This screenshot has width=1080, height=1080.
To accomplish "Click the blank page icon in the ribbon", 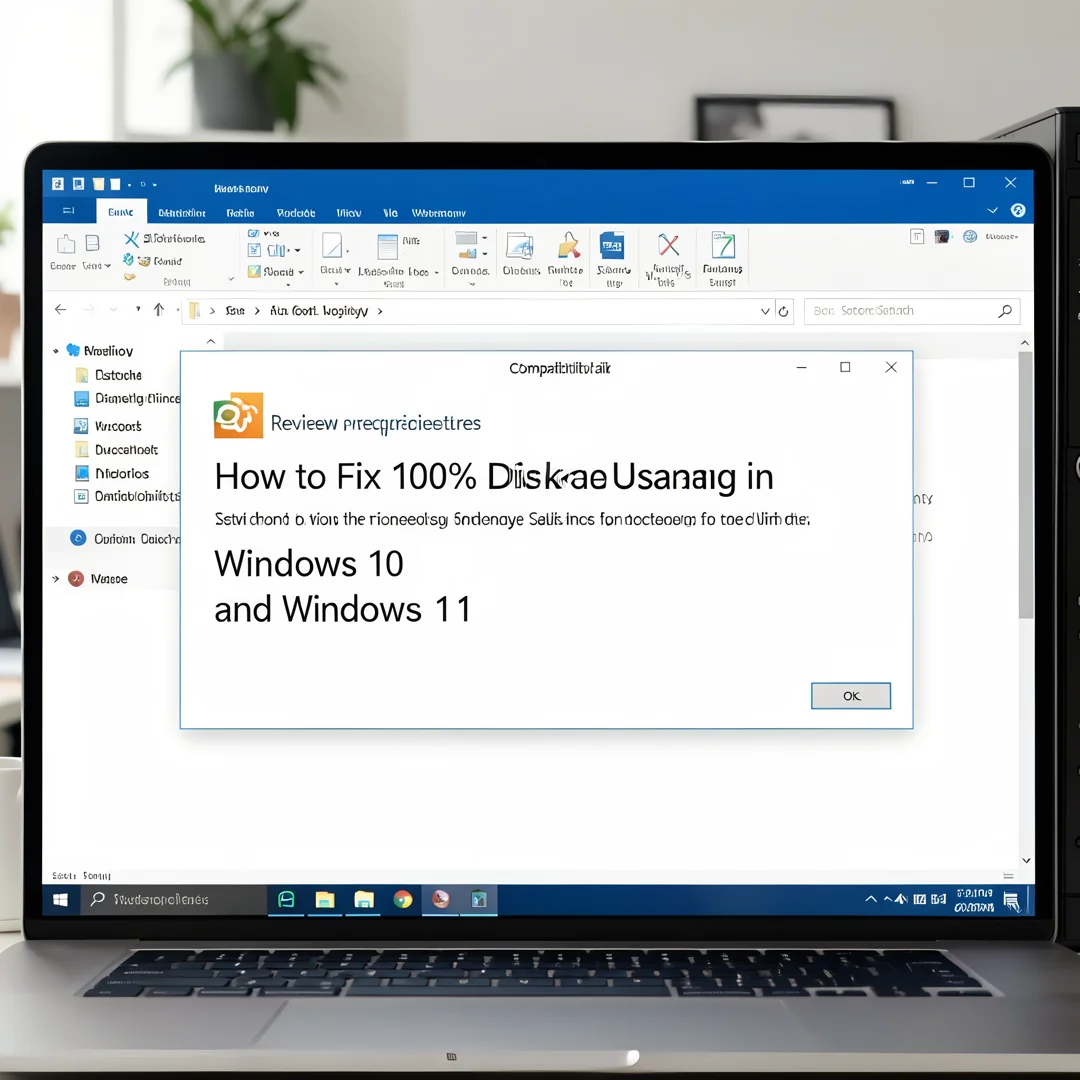I will click(x=332, y=245).
